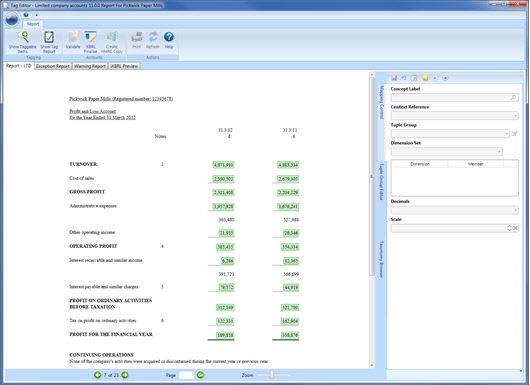Click the undo icon in mapping toolbar
Viewport: 530px width, 385px height.
404,78
